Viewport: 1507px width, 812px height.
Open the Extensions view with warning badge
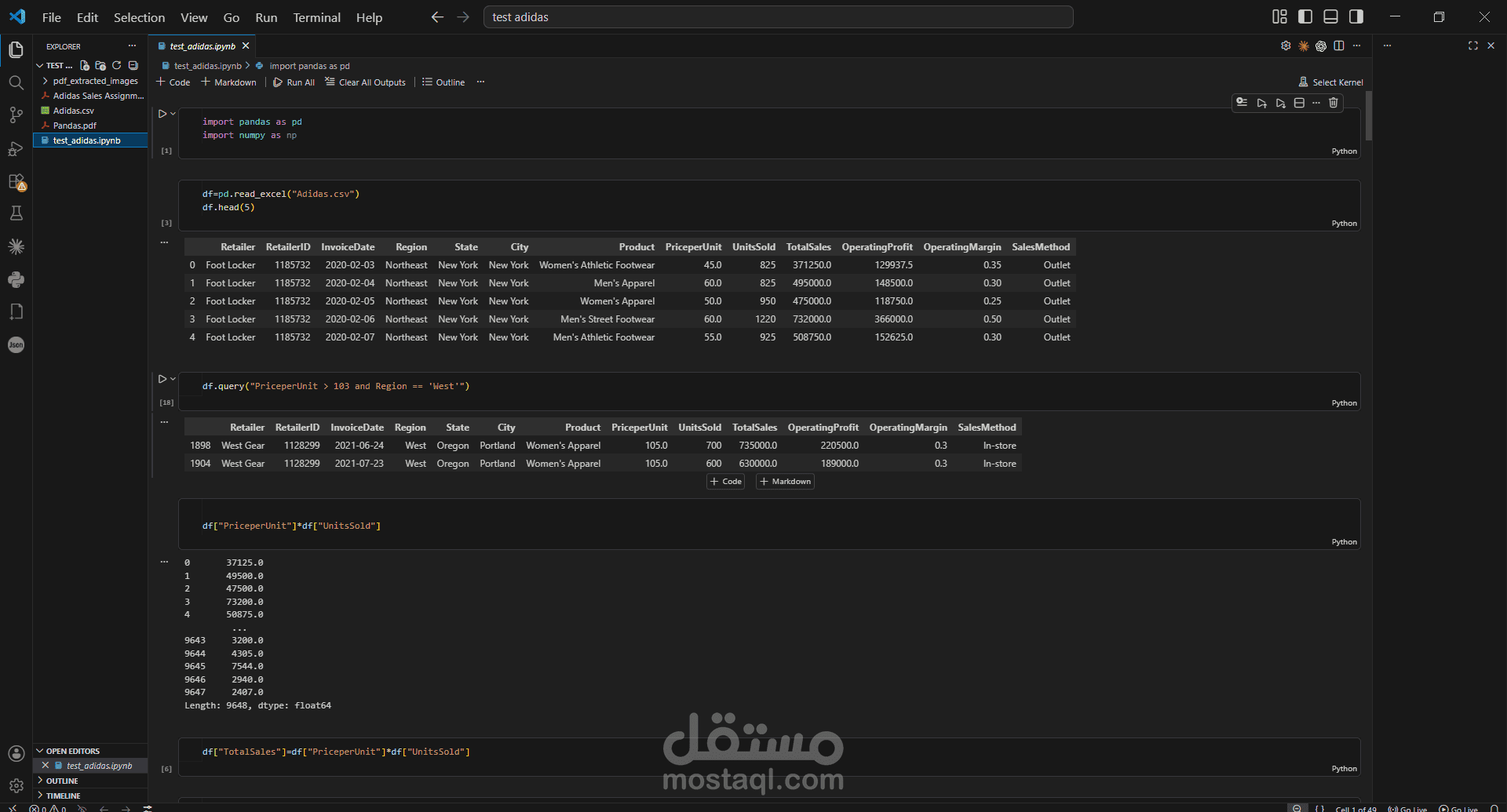[16, 181]
